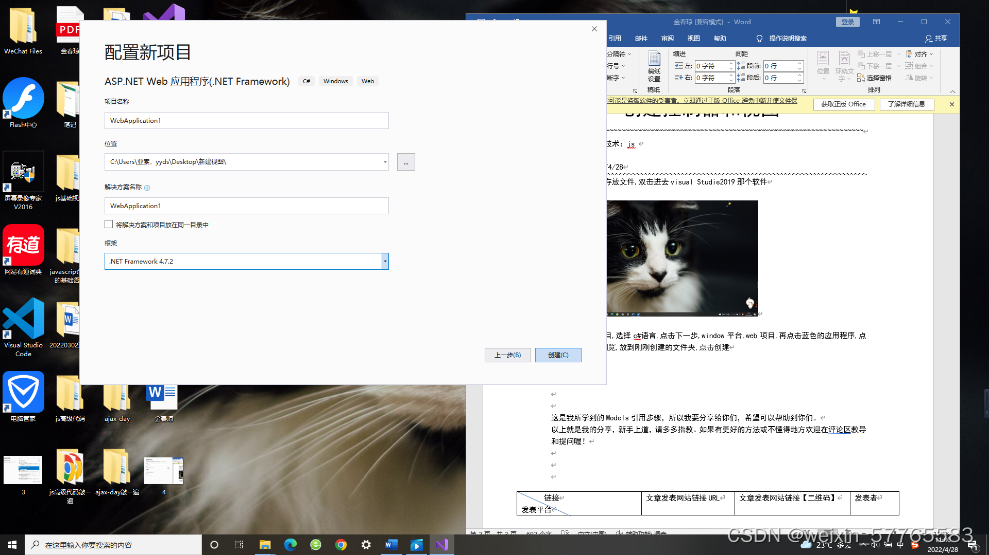The width and height of the screenshot is (989, 555).
Task: Click the Windows taskbar search box
Action: coord(114,545)
